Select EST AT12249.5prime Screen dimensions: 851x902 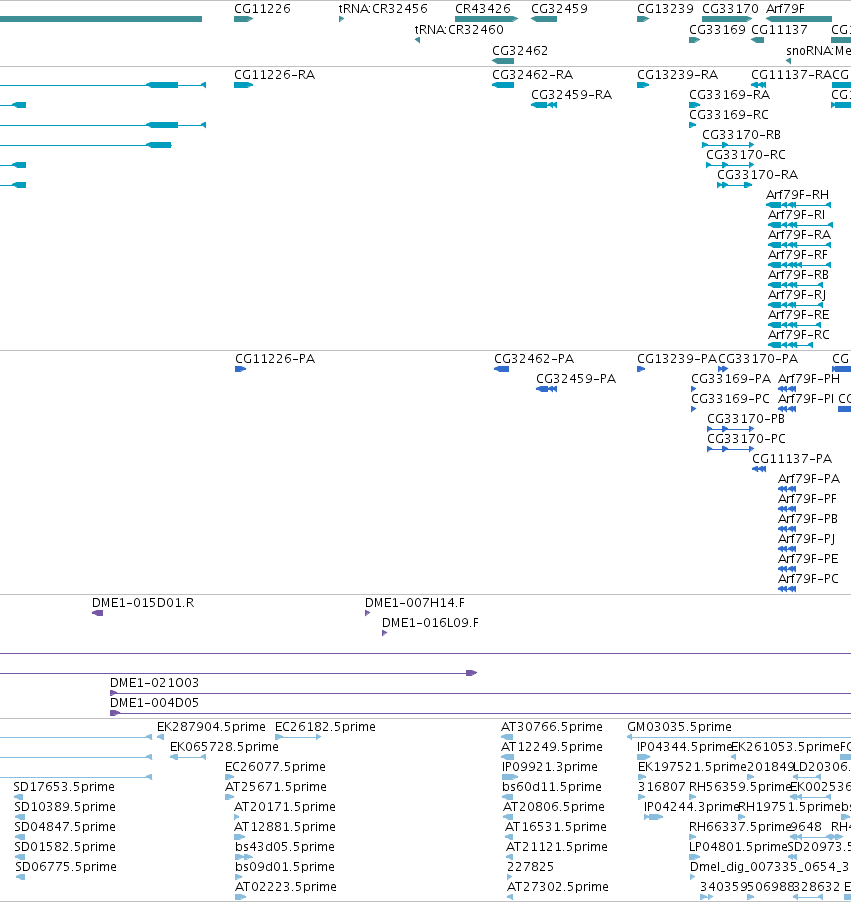point(507,757)
